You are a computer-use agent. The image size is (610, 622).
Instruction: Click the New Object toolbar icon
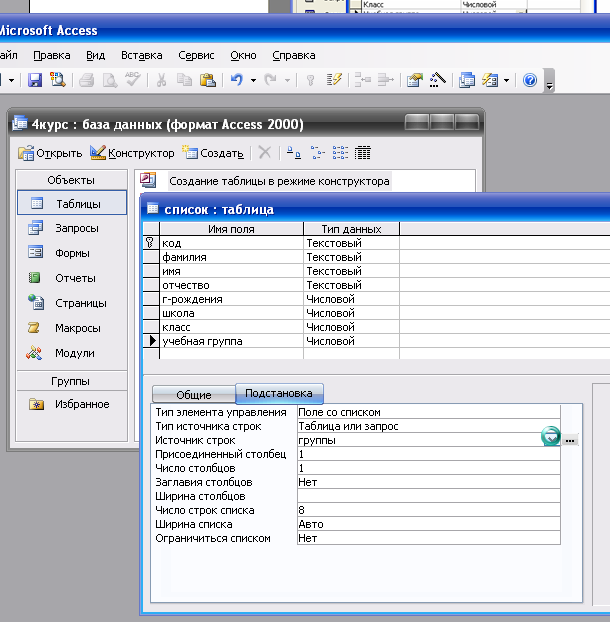490,80
